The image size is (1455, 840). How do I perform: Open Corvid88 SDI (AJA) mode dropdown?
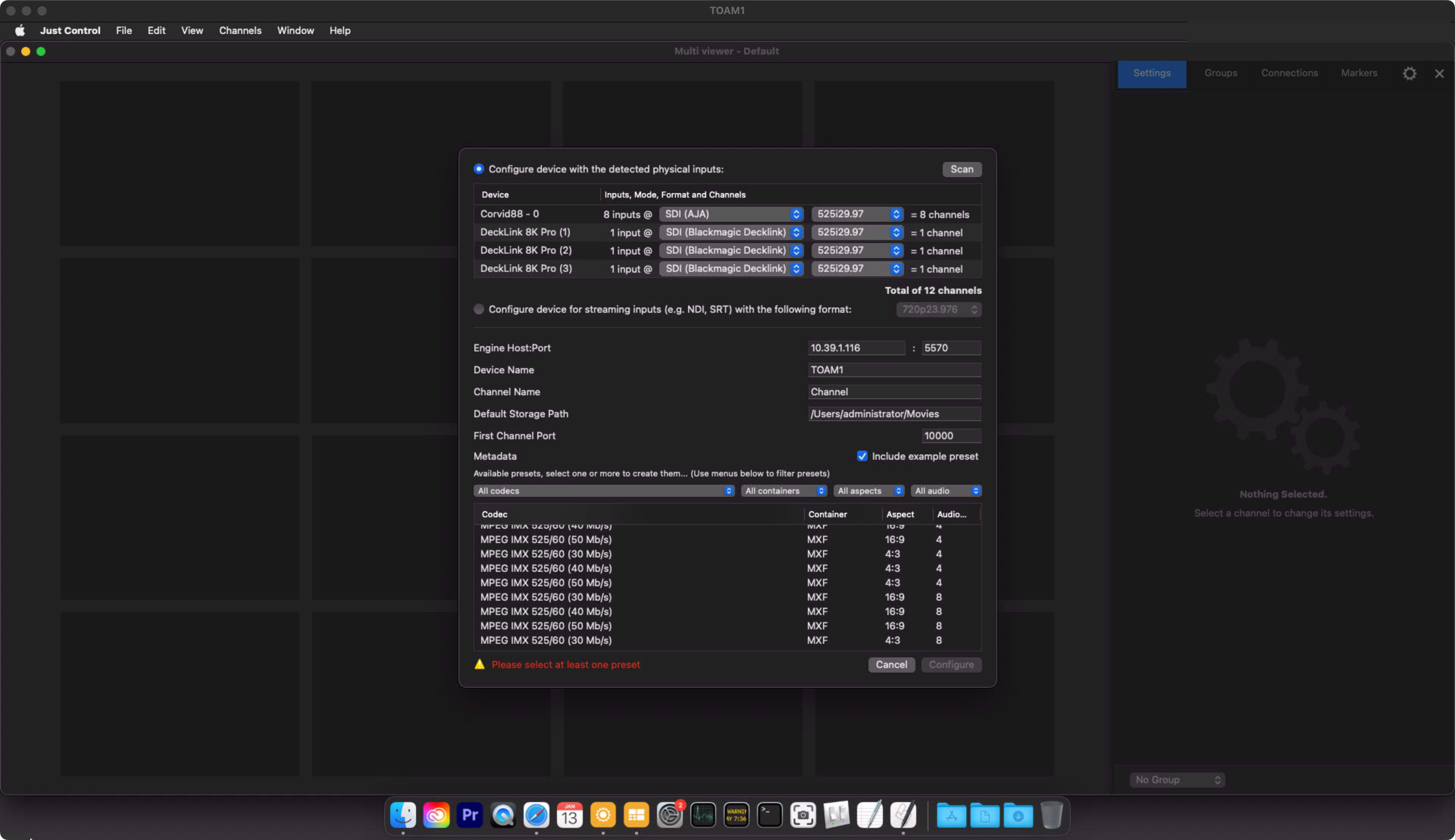[731, 214]
